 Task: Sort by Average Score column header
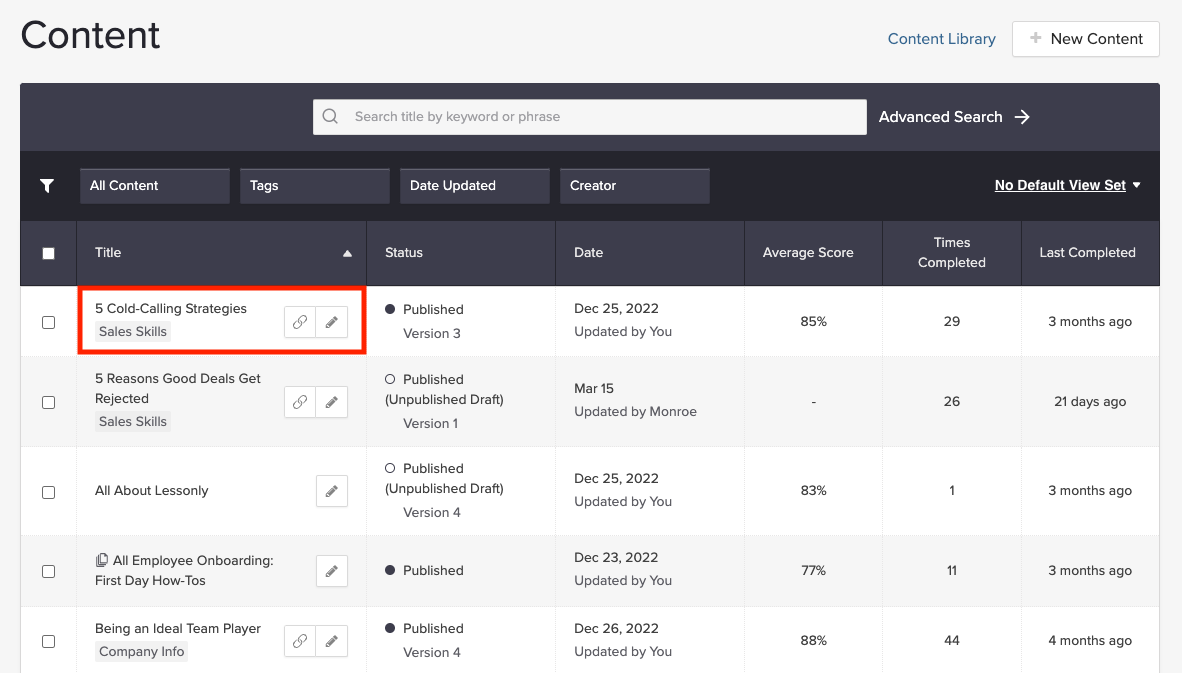point(808,253)
